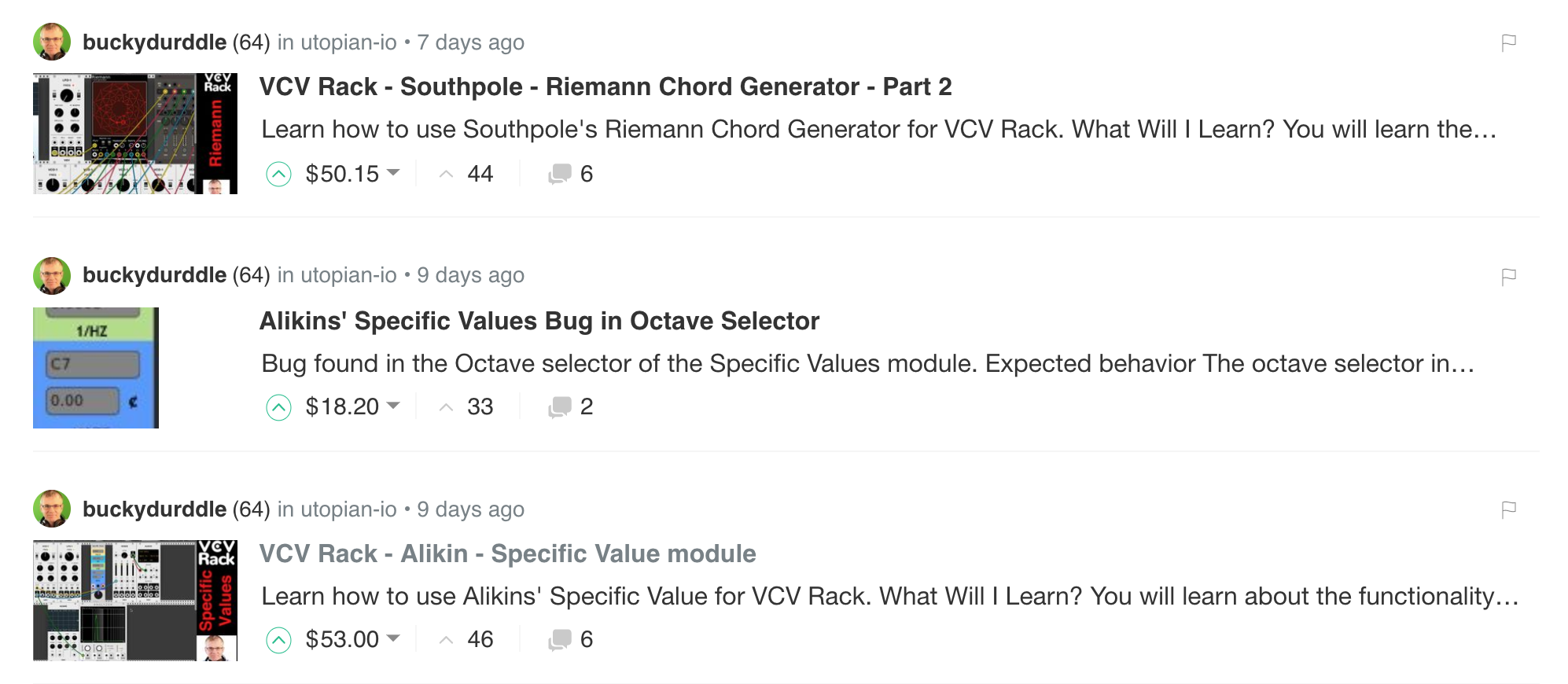Show the 44 voters list
The width and height of the screenshot is (1568, 684).
click(480, 174)
